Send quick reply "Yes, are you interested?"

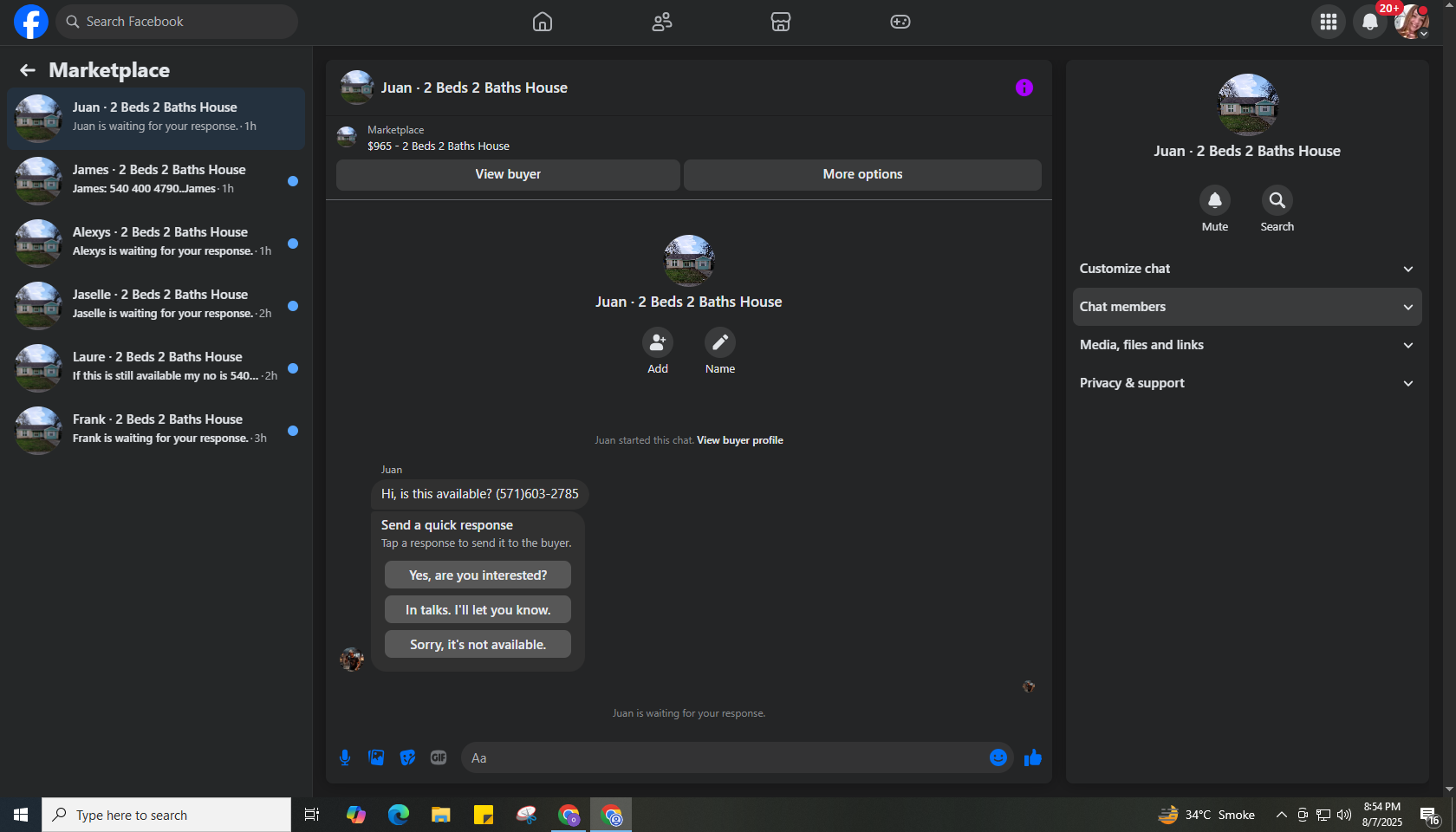478,575
